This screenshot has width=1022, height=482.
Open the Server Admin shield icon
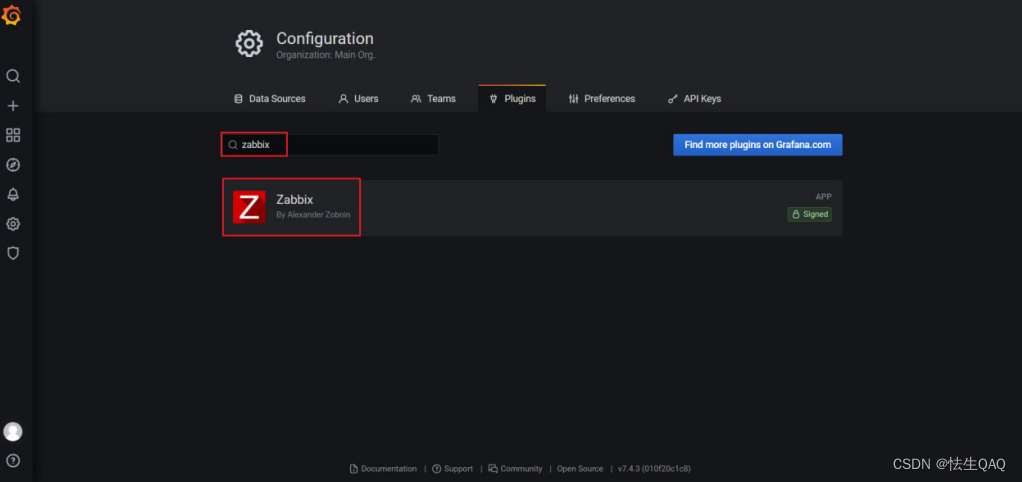tap(13, 253)
